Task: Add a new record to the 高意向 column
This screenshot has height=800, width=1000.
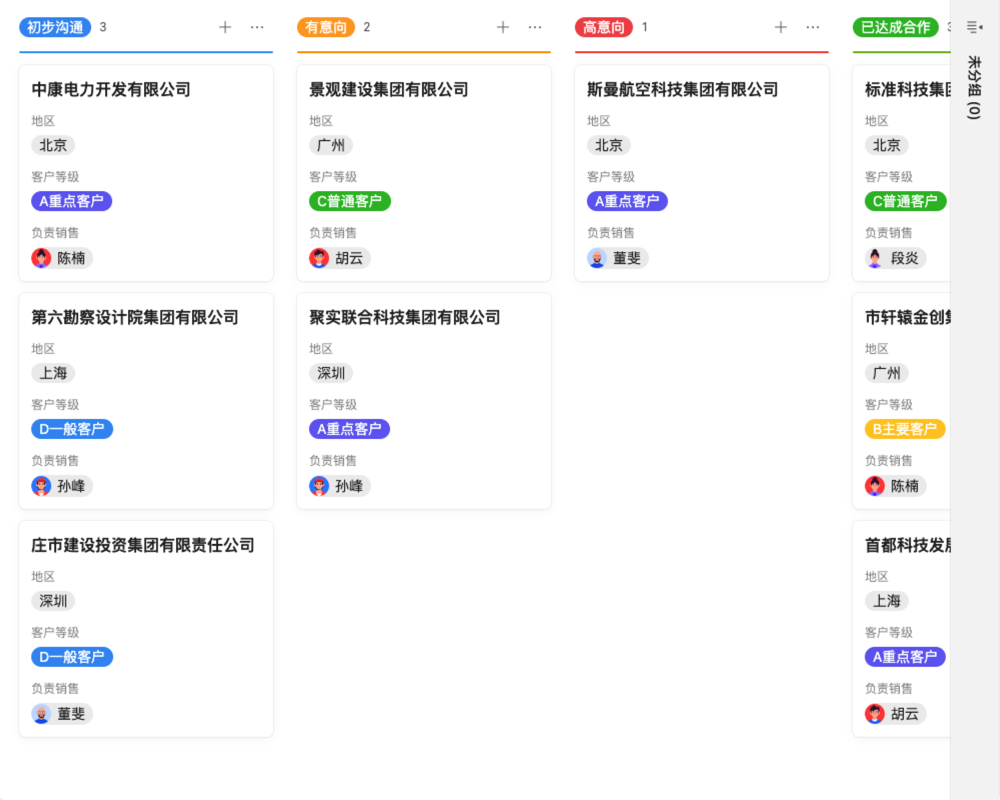Action: pos(780,27)
